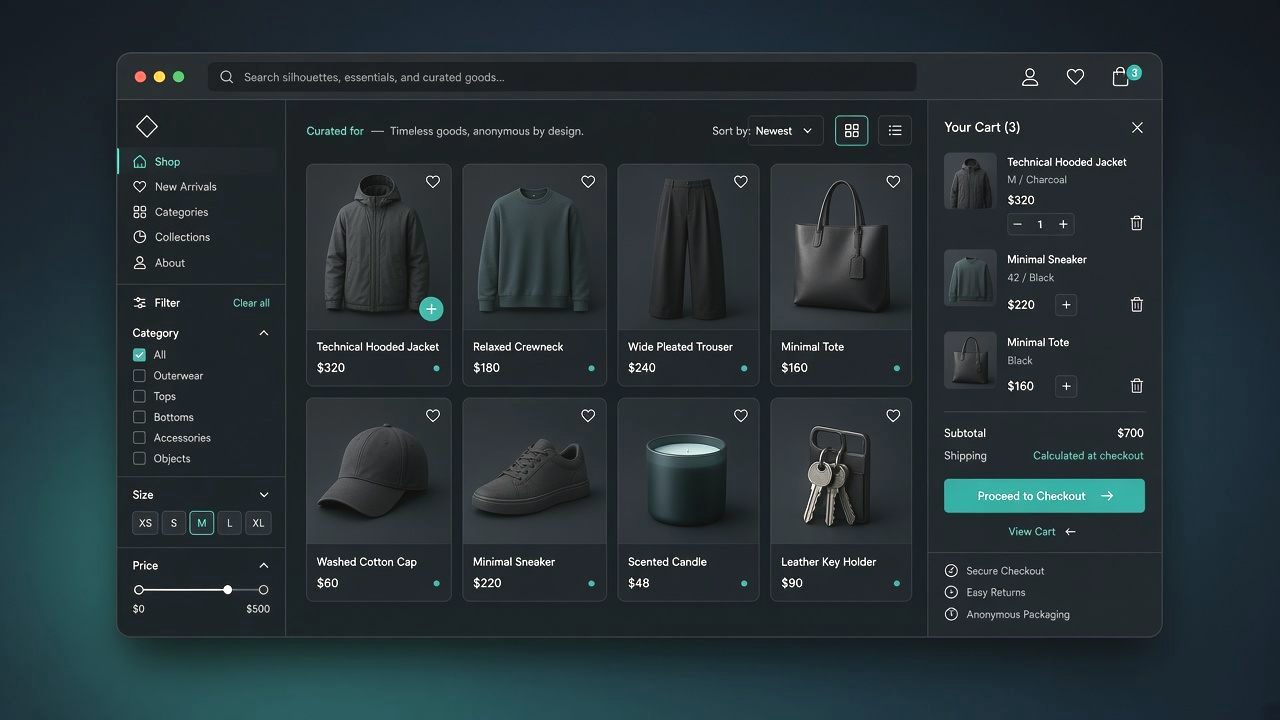
Task: Increase Minimal Tote quantity in cart
Action: point(1066,386)
